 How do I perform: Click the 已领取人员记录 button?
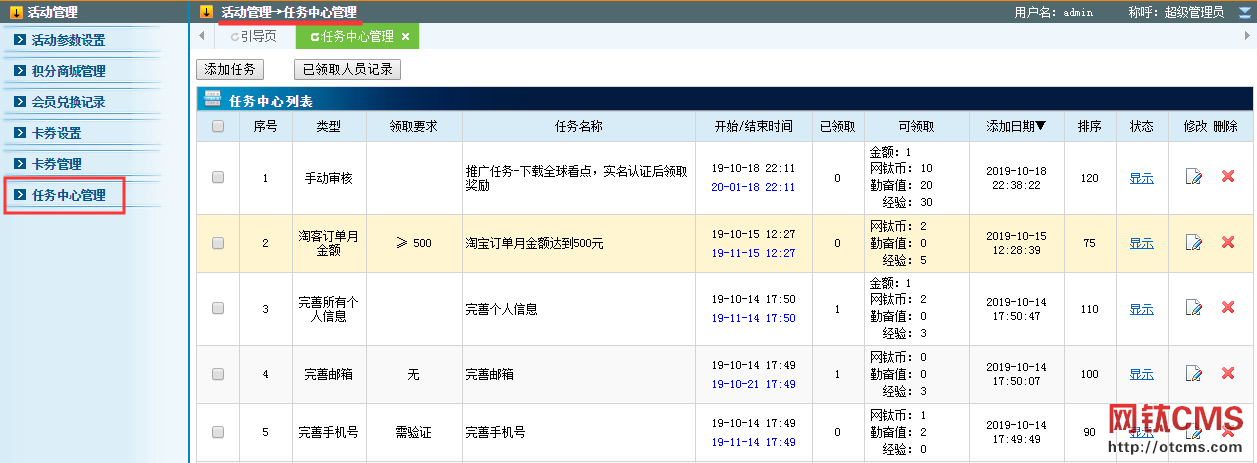pyautogui.click(x=347, y=70)
